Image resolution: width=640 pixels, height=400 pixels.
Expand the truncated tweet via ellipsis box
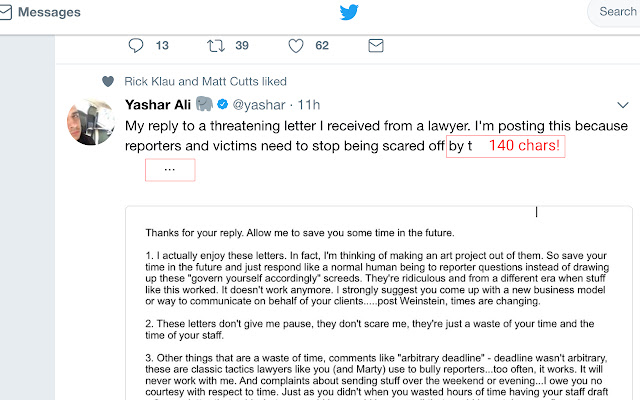point(170,170)
